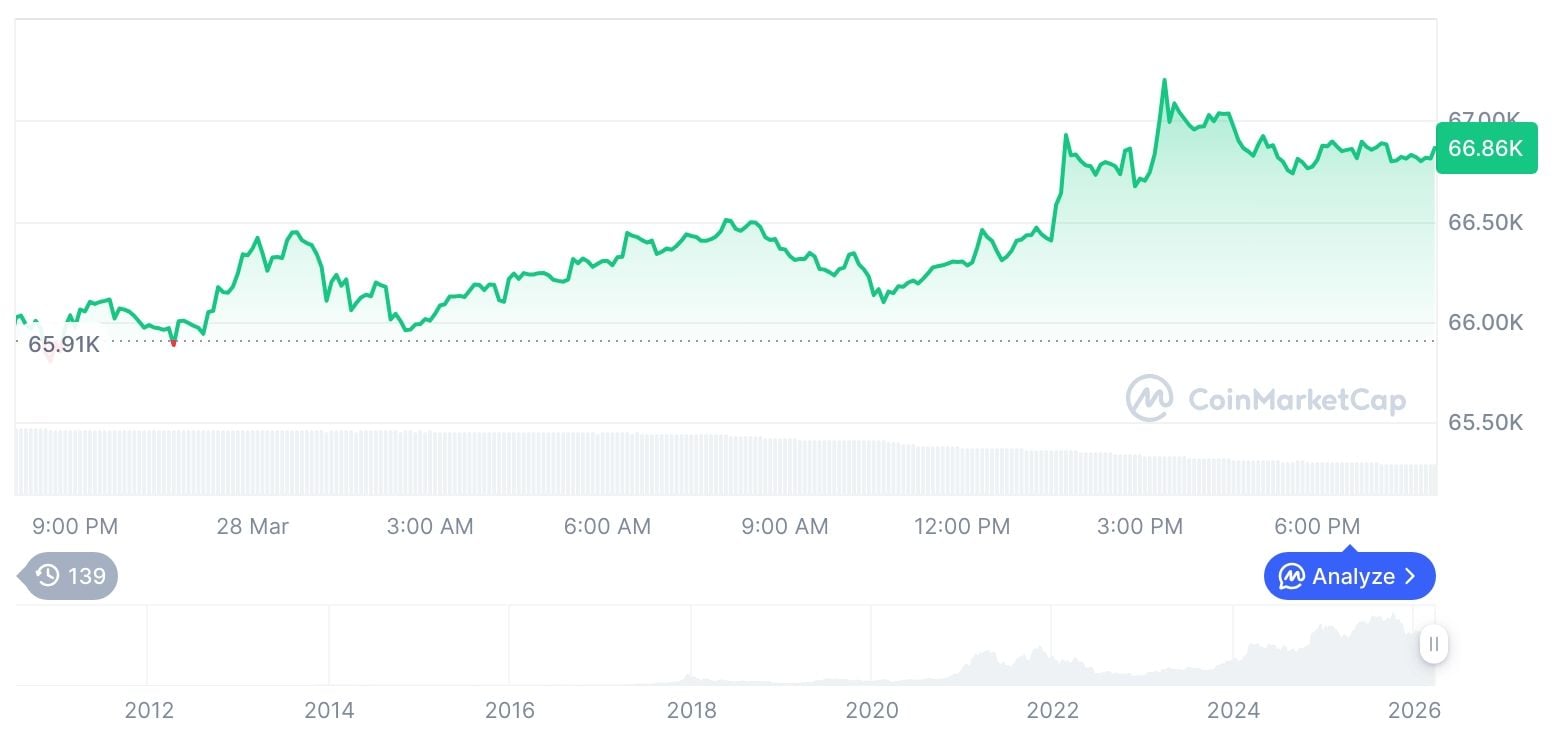Image resolution: width=1566 pixels, height=732 pixels.
Task: Click the 28 Mar axis label
Action: point(253,526)
